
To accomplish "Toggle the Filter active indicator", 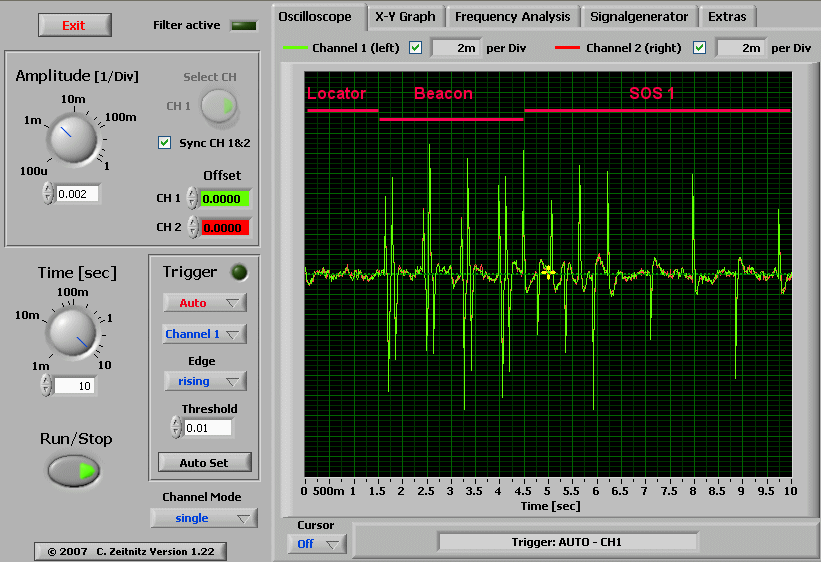I will point(244,26).
